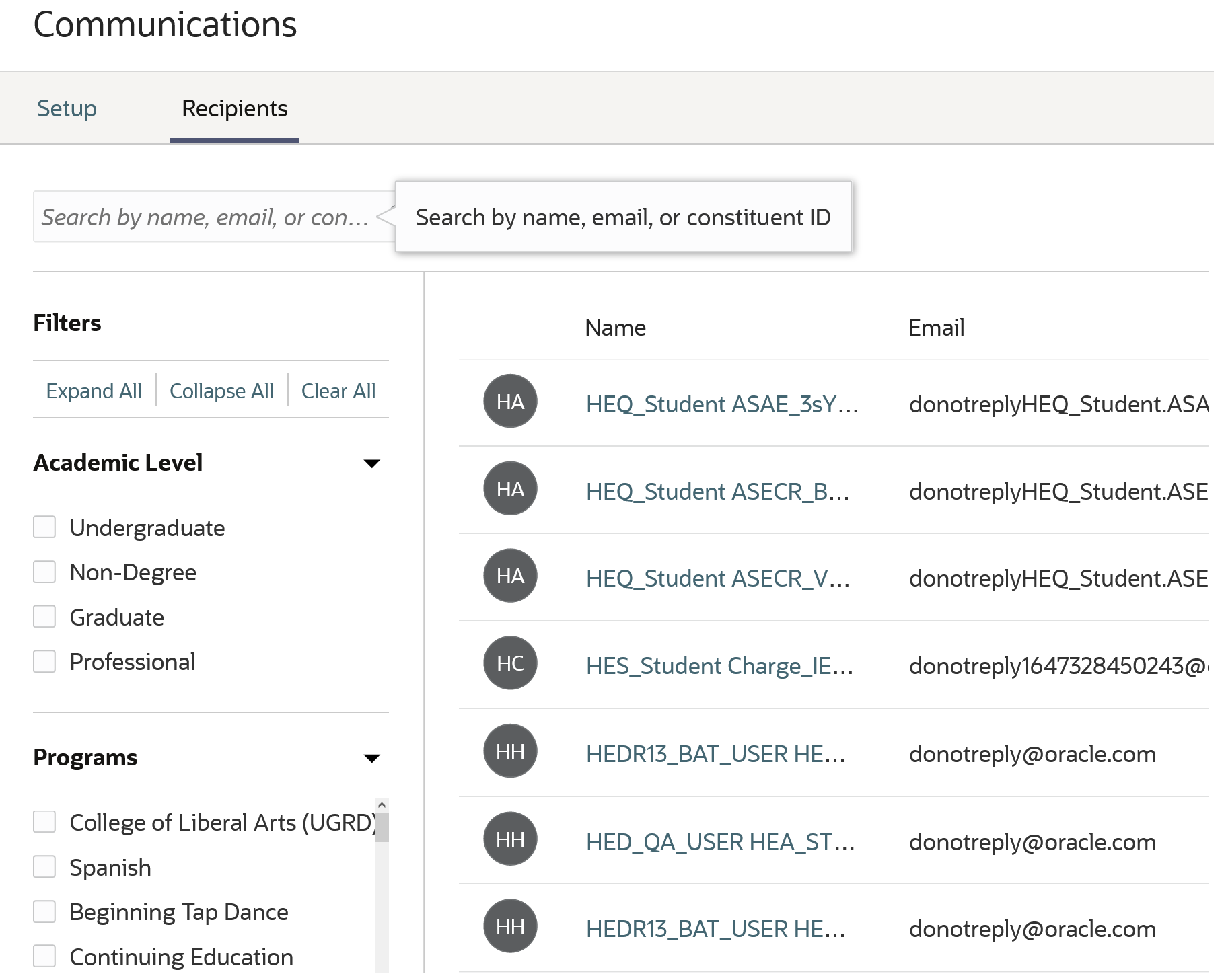The image size is (1224, 980).
Task: Click the HC avatar for HES_Student Charge
Action: pos(510,663)
